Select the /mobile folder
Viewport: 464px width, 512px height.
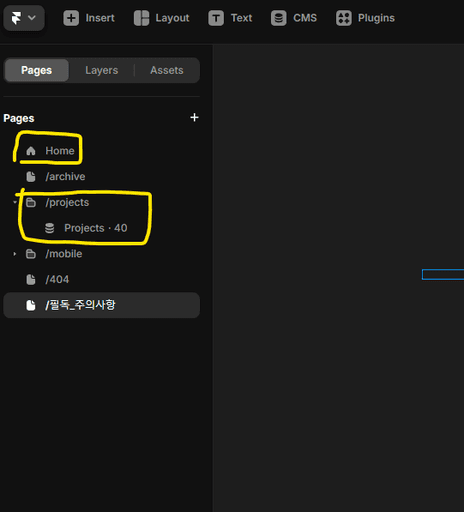(101, 254)
